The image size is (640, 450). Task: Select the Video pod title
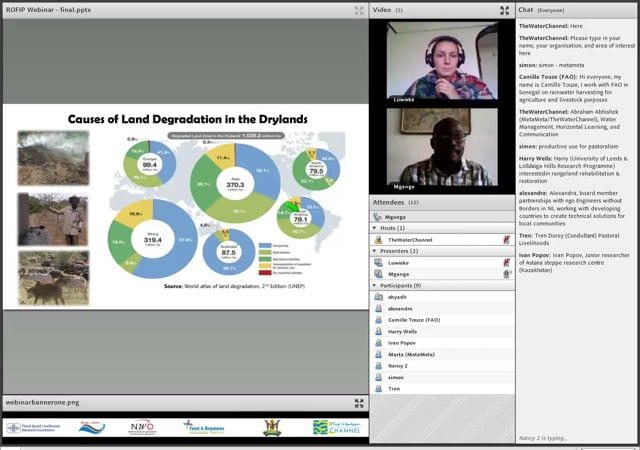coord(387,10)
